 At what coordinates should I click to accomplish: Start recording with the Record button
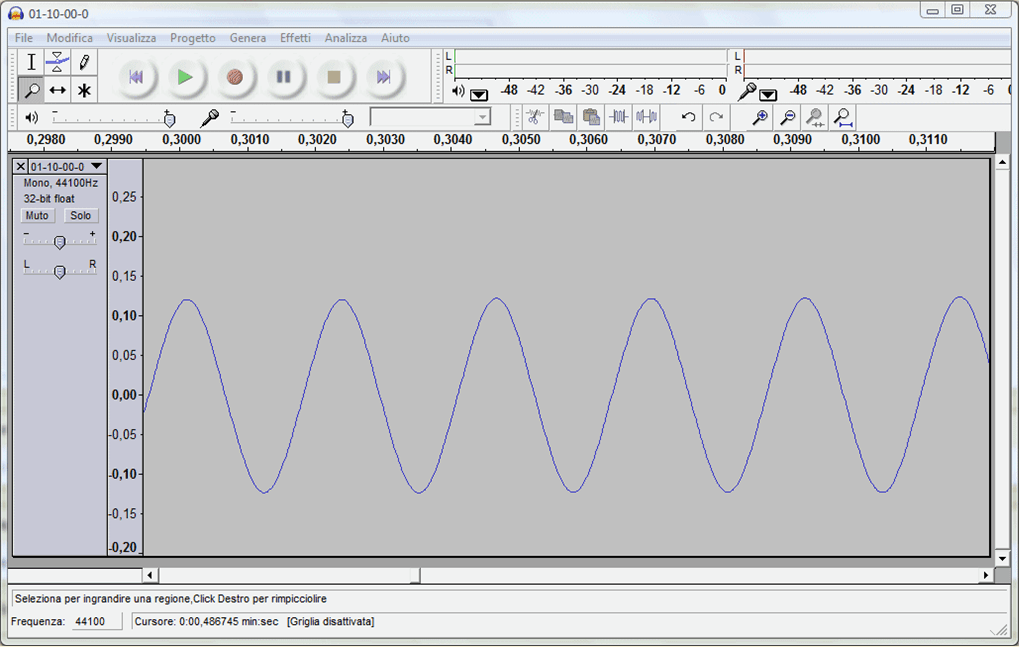pos(235,77)
